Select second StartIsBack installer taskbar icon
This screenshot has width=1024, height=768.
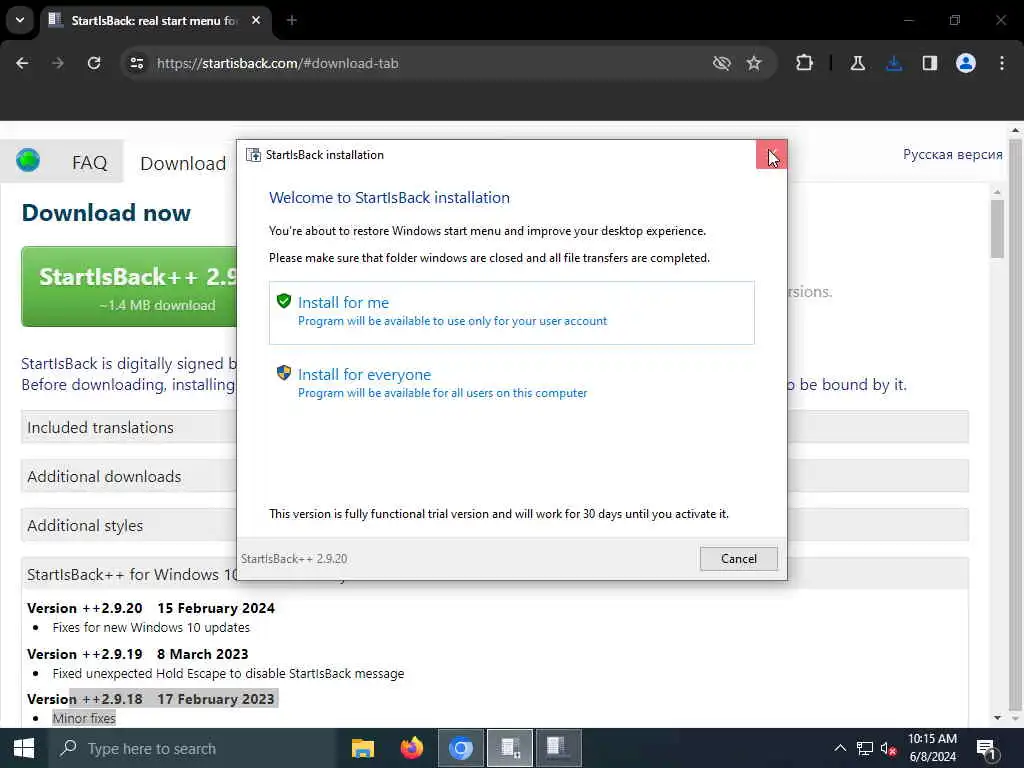tap(558, 748)
